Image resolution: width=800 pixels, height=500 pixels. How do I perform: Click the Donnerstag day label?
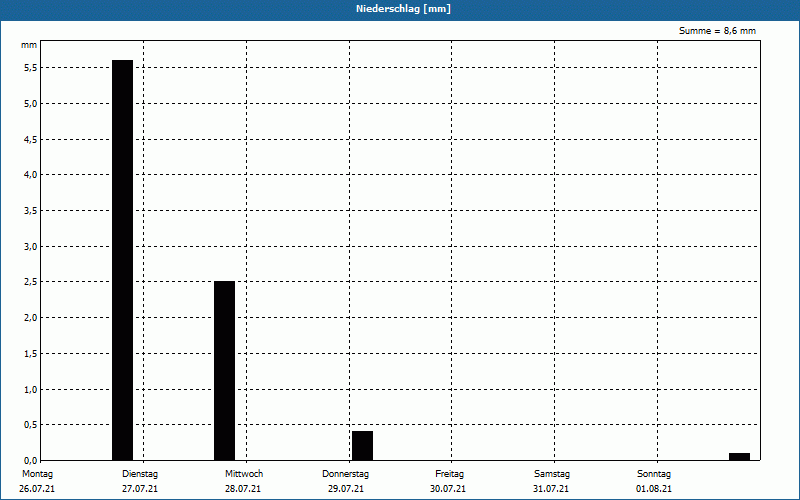pyautogui.click(x=345, y=474)
